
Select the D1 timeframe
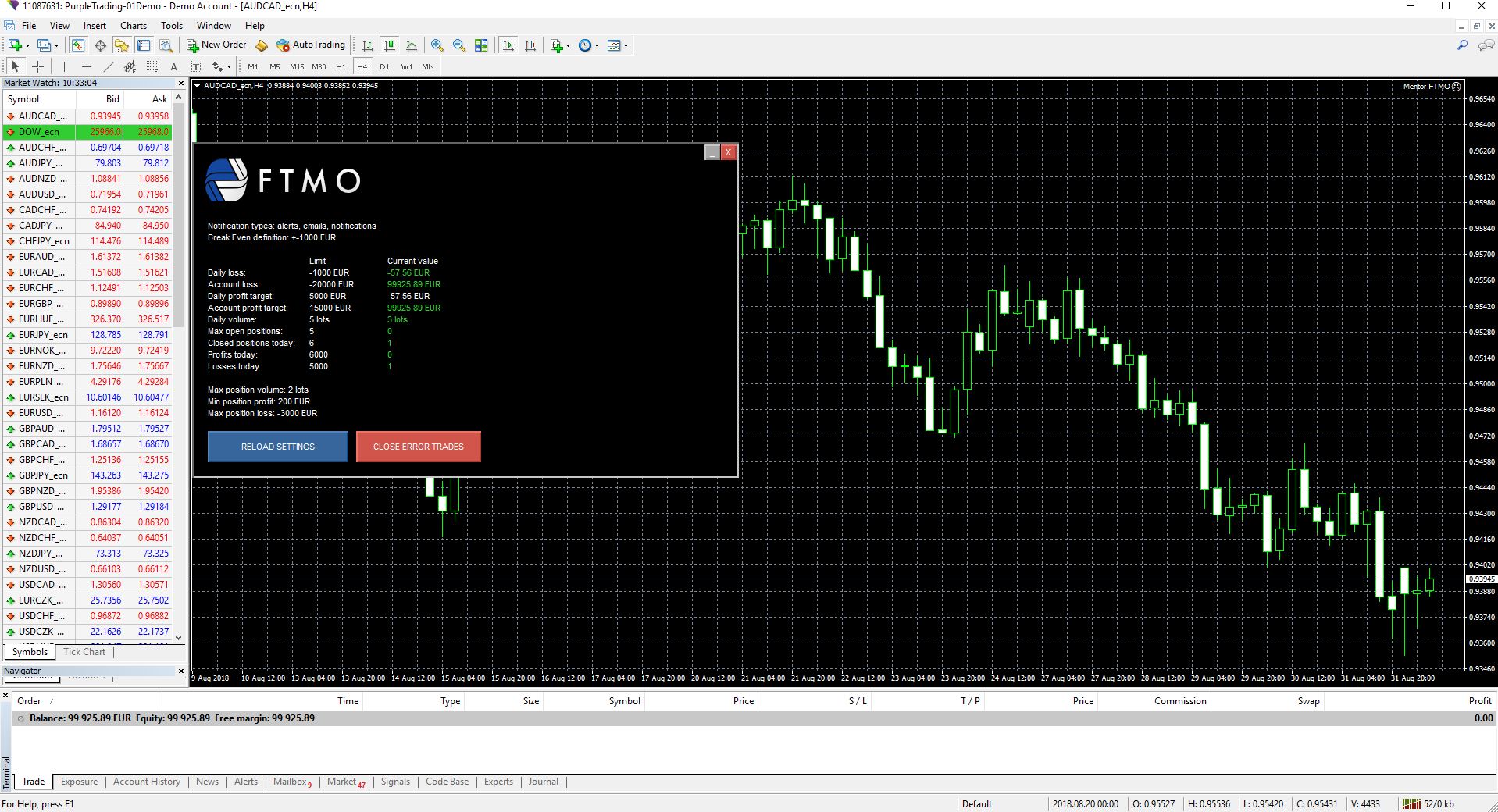pyautogui.click(x=384, y=66)
